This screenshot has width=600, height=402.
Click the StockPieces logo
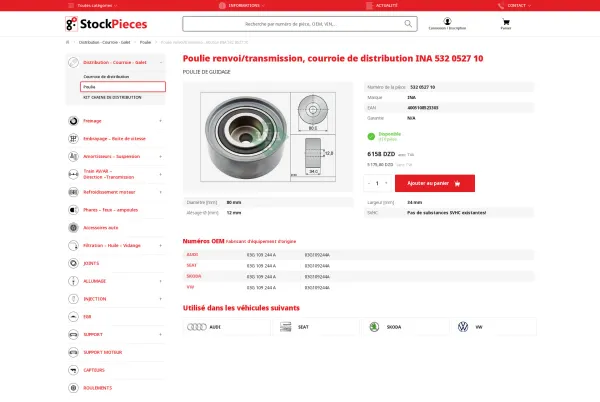tap(106, 24)
